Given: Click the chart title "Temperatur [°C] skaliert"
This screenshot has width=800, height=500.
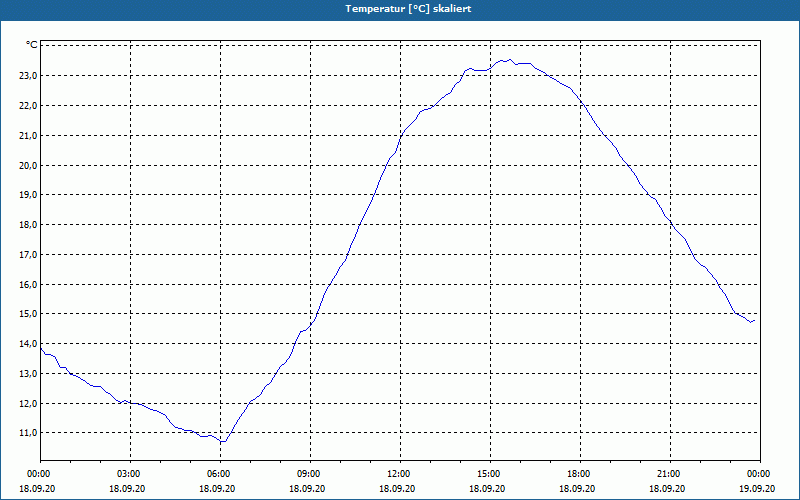Looking at the screenshot, I should pos(408,9).
